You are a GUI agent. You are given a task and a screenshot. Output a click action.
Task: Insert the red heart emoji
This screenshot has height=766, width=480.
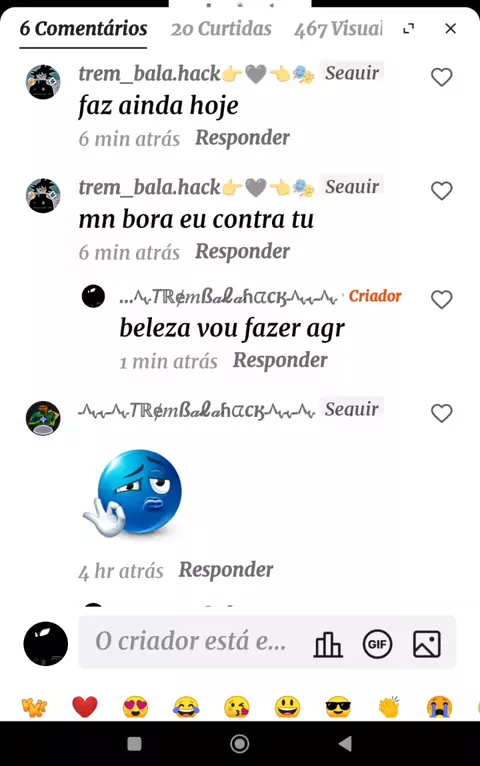(85, 707)
